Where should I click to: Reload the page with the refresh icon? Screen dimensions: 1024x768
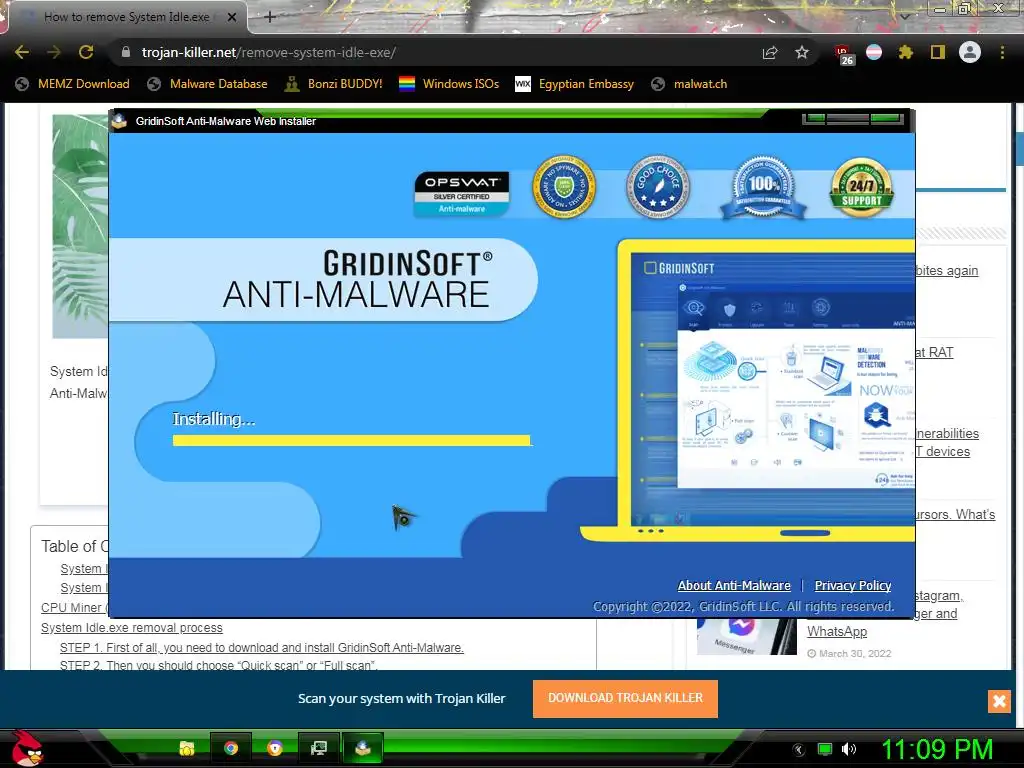pyautogui.click(x=86, y=52)
